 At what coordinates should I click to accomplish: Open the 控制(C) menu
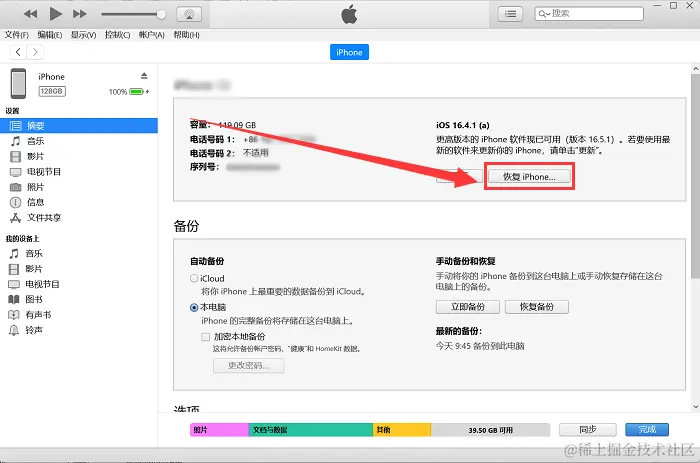(117, 35)
